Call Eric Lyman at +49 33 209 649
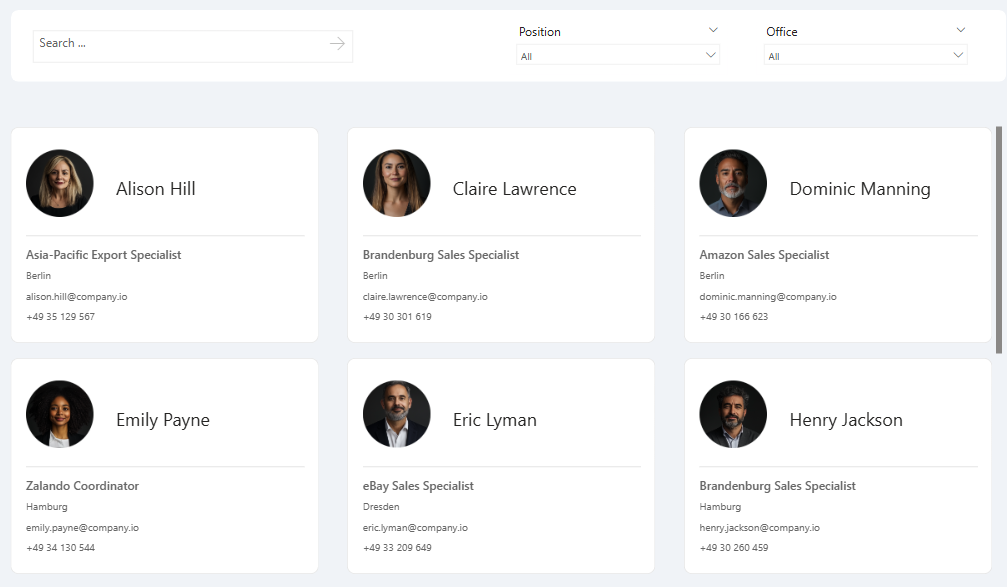This screenshot has width=1007, height=587. click(397, 548)
